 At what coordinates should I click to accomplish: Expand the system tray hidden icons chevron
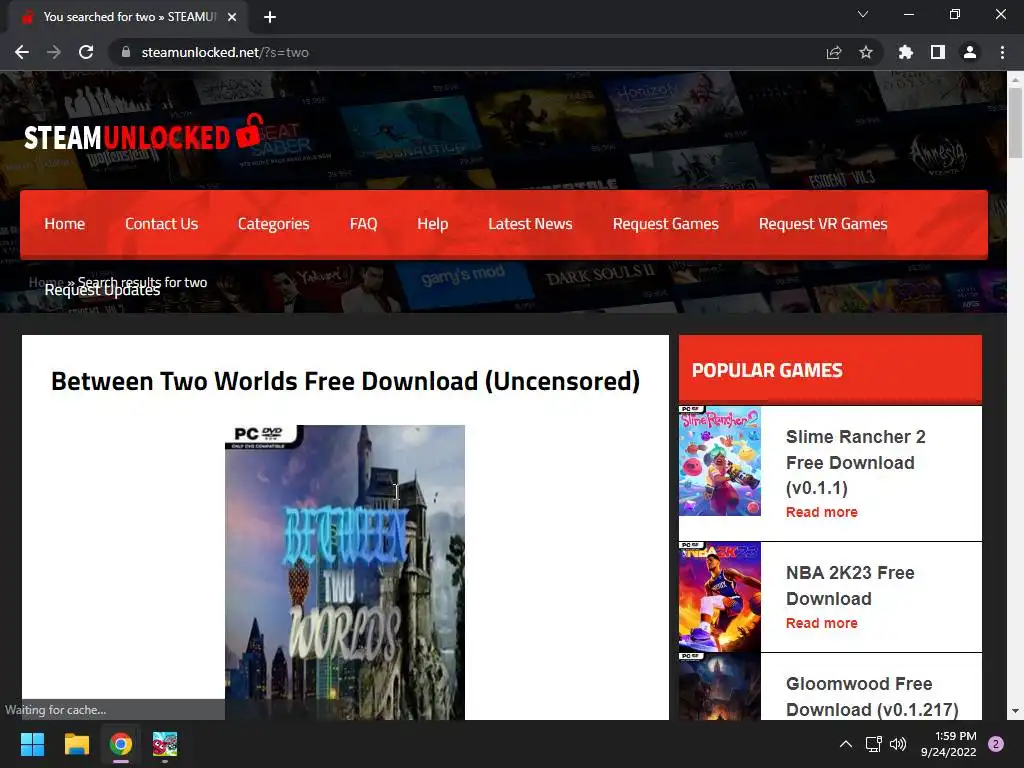846,744
